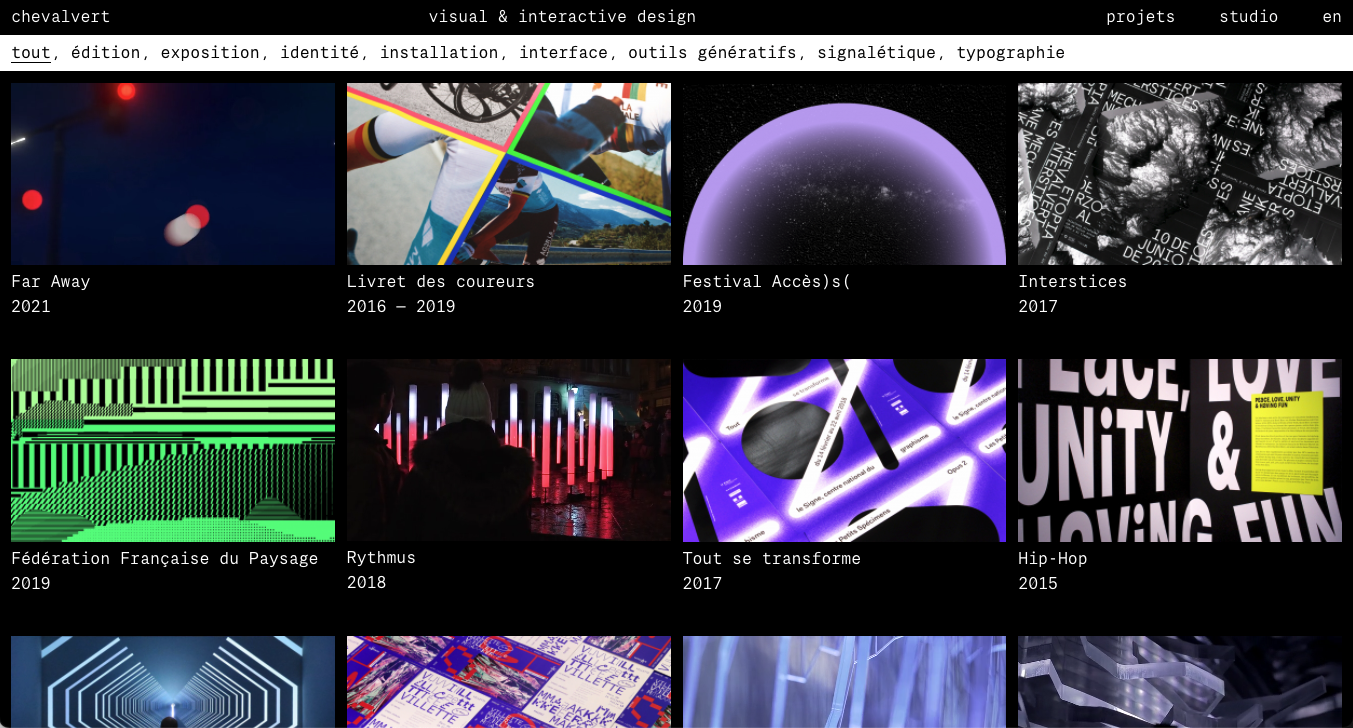Select the tout filter to show all

pyautogui.click(x=31, y=53)
